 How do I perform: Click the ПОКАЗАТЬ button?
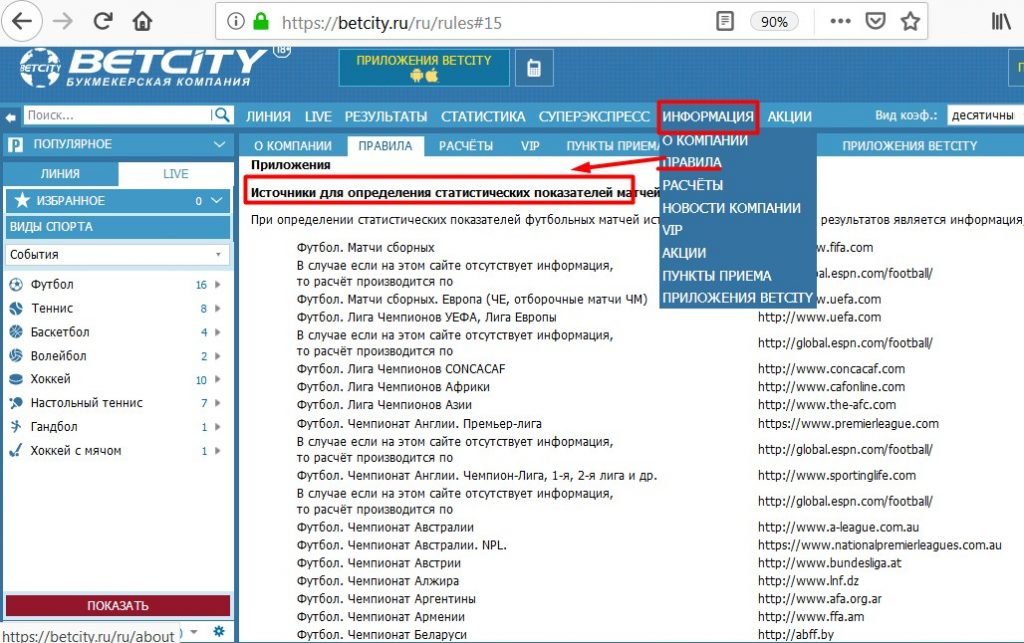118,606
